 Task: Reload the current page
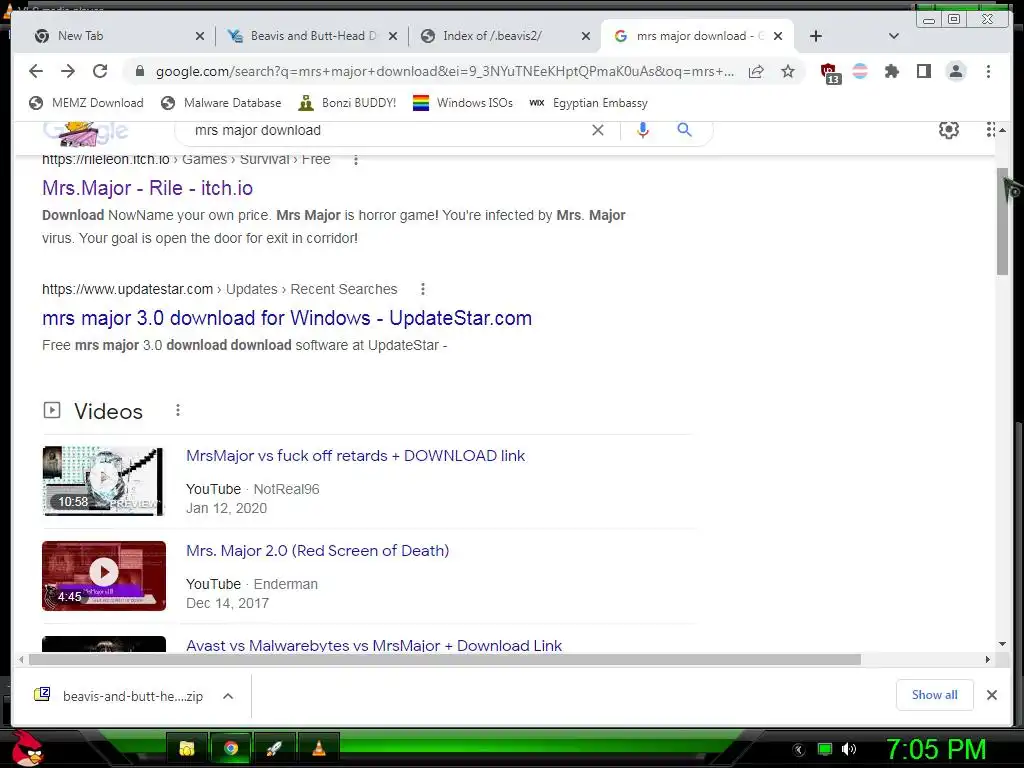[x=100, y=71]
